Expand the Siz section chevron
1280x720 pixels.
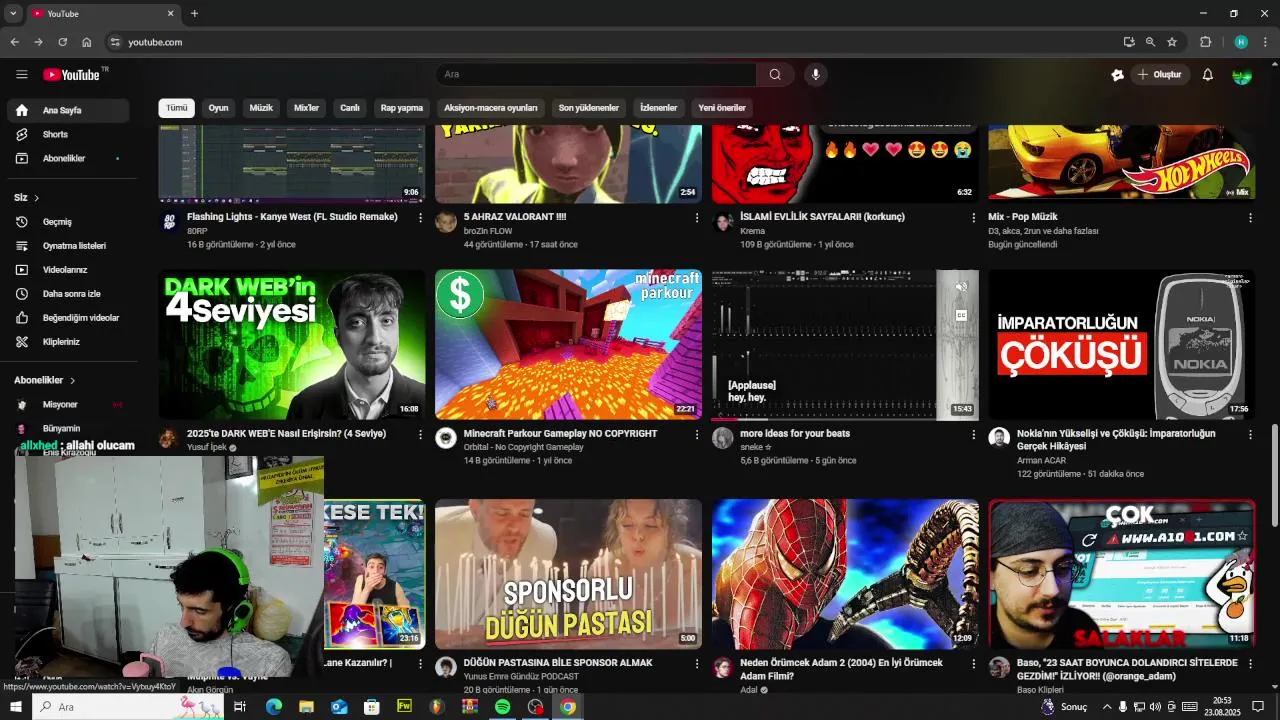point(37,198)
